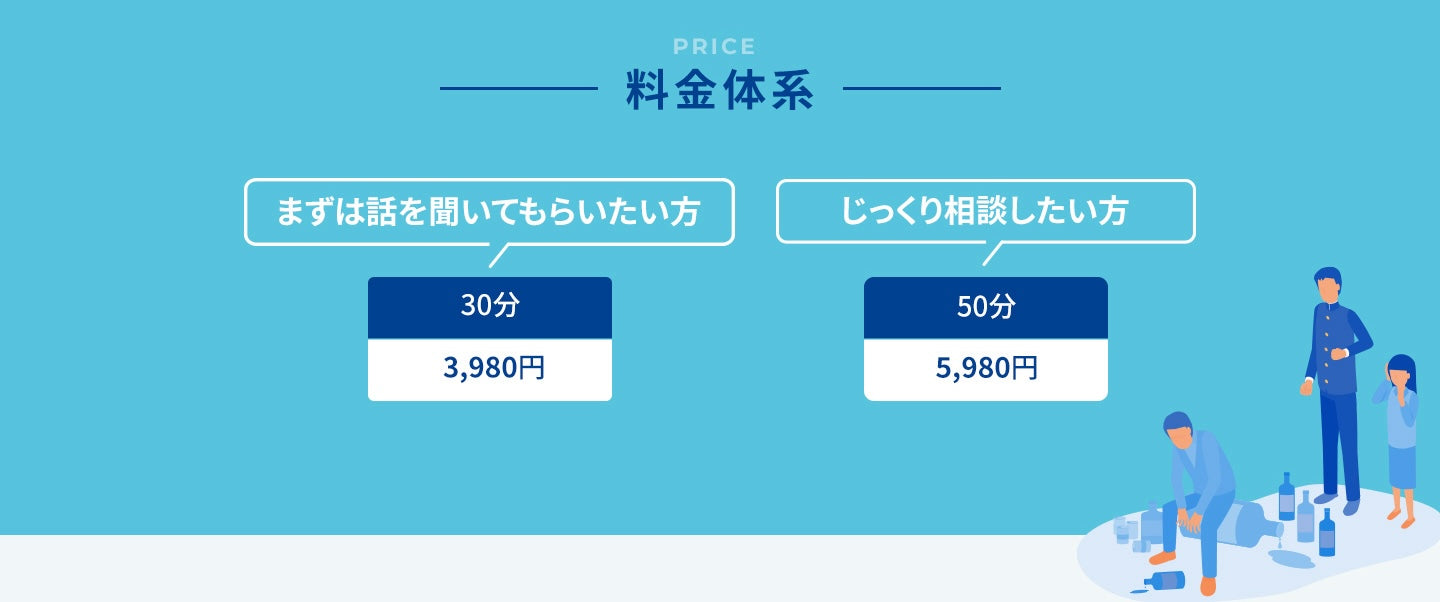Click the 3,980円 price box
This screenshot has height=602, width=1440.
[x=490, y=370]
